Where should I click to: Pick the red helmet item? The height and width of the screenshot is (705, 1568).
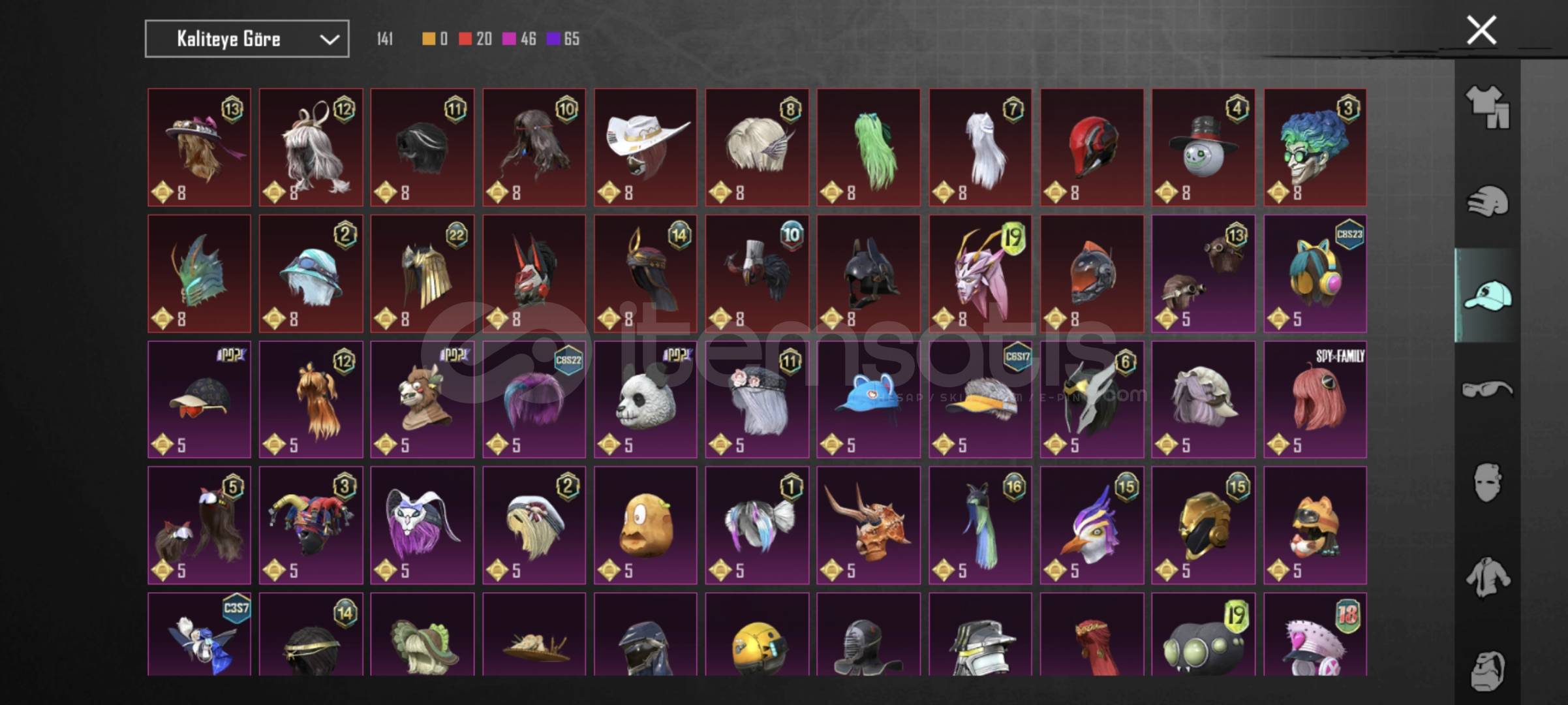tap(1092, 148)
